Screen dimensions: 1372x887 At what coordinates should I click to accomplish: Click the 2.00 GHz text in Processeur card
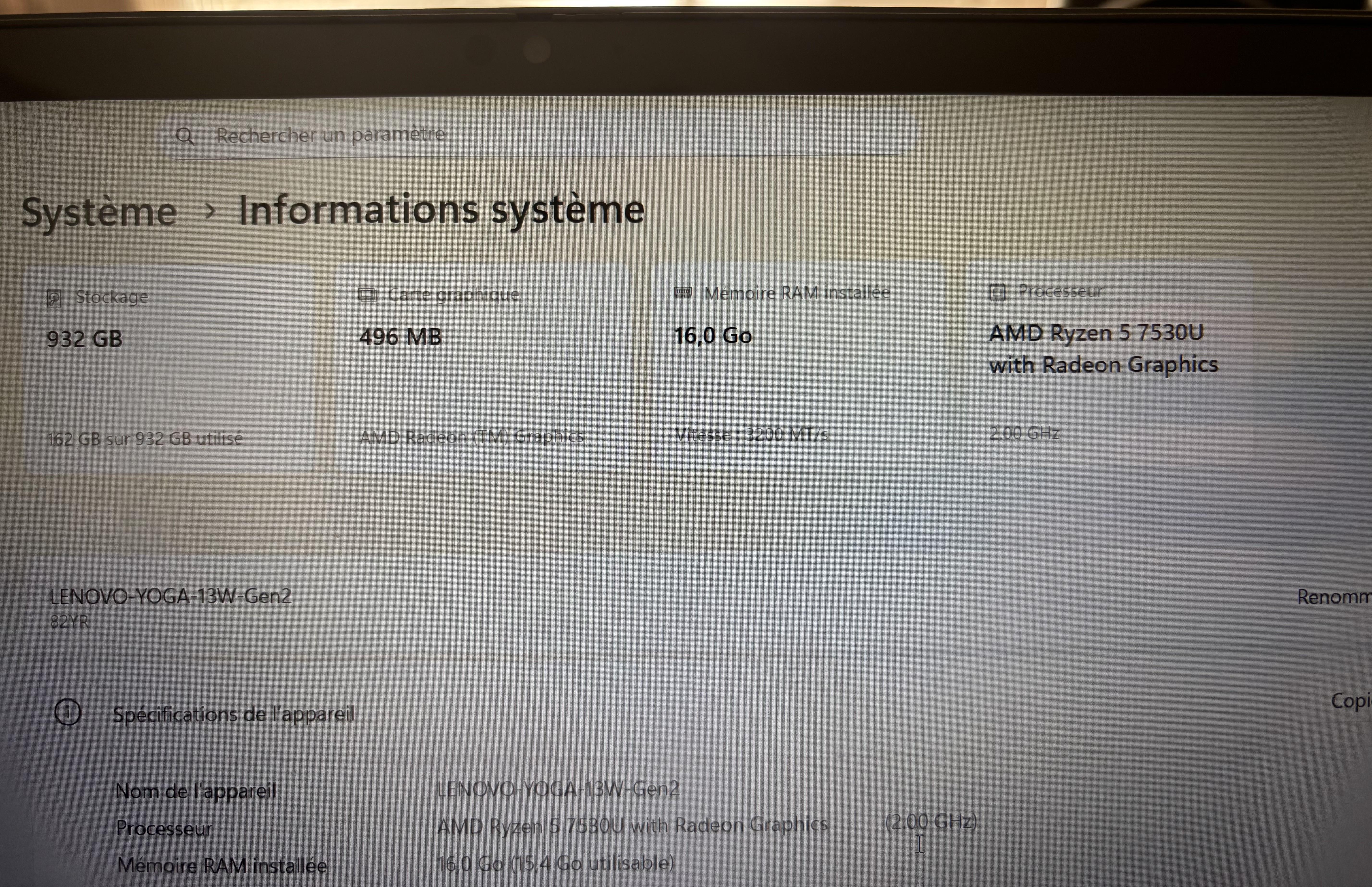pyautogui.click(x=1024, y=433)
